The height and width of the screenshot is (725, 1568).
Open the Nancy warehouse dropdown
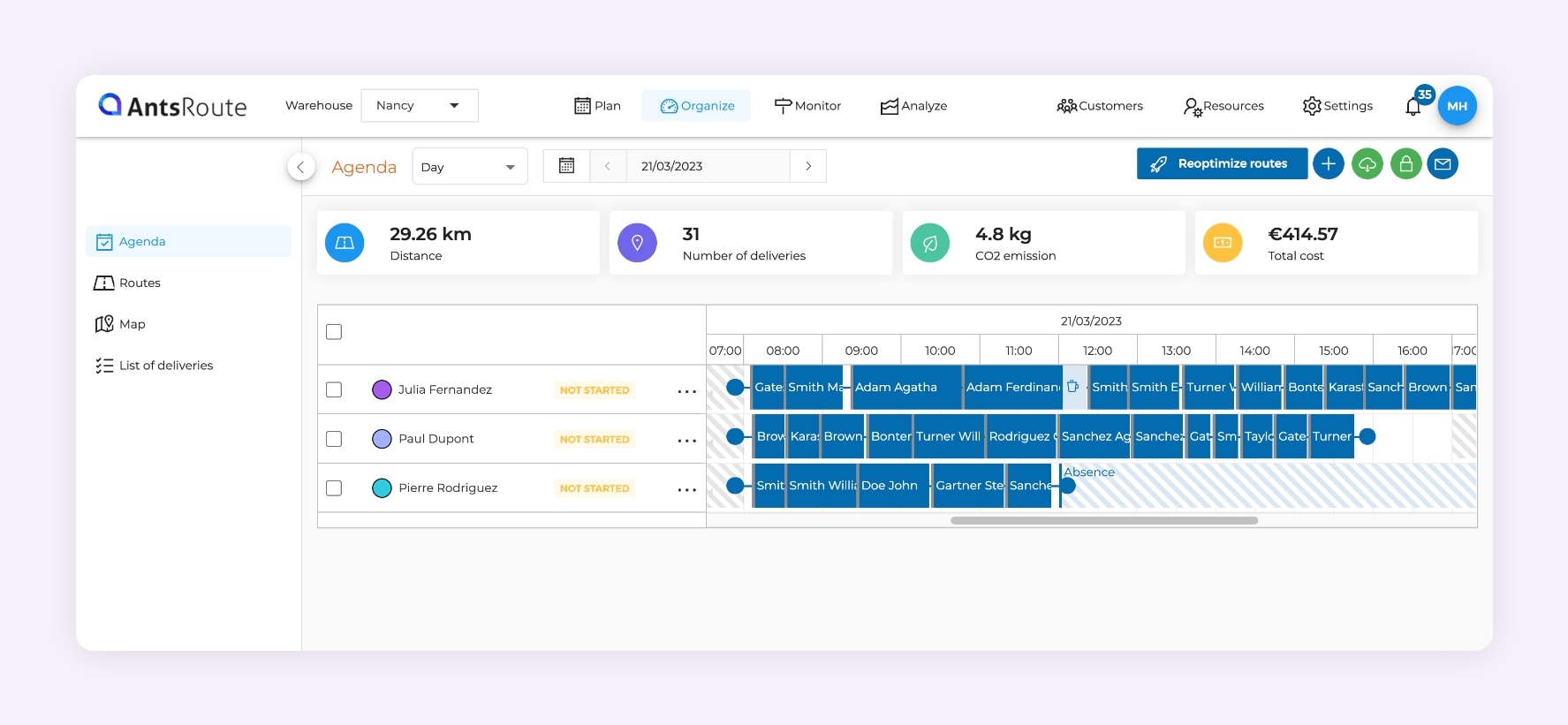pos(419,106)
